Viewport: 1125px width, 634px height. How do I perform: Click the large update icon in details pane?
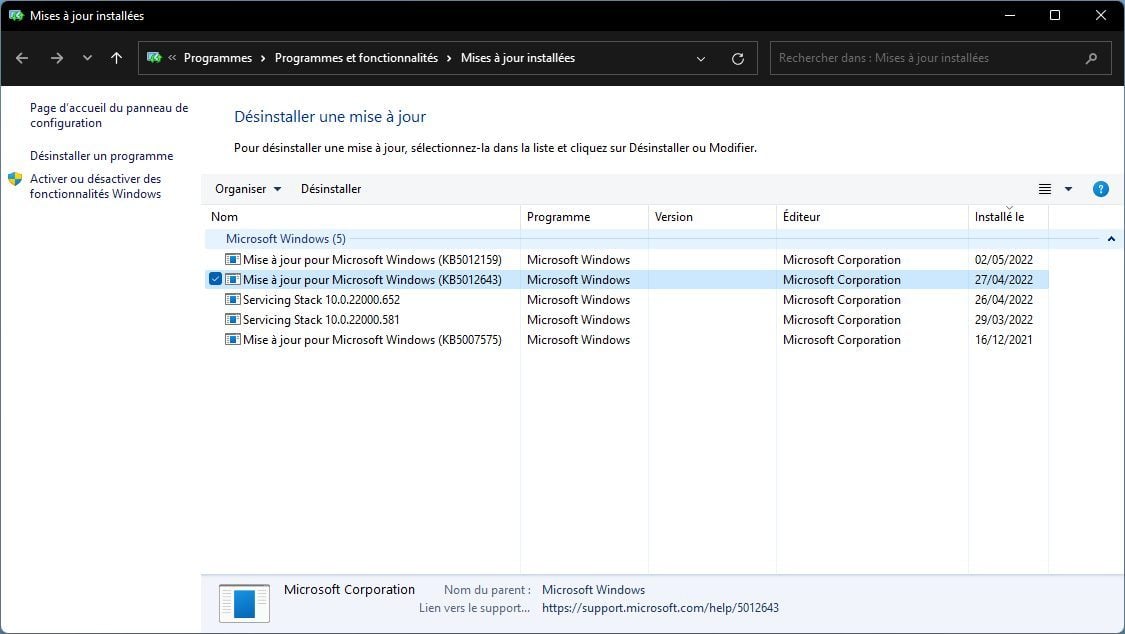245,603
